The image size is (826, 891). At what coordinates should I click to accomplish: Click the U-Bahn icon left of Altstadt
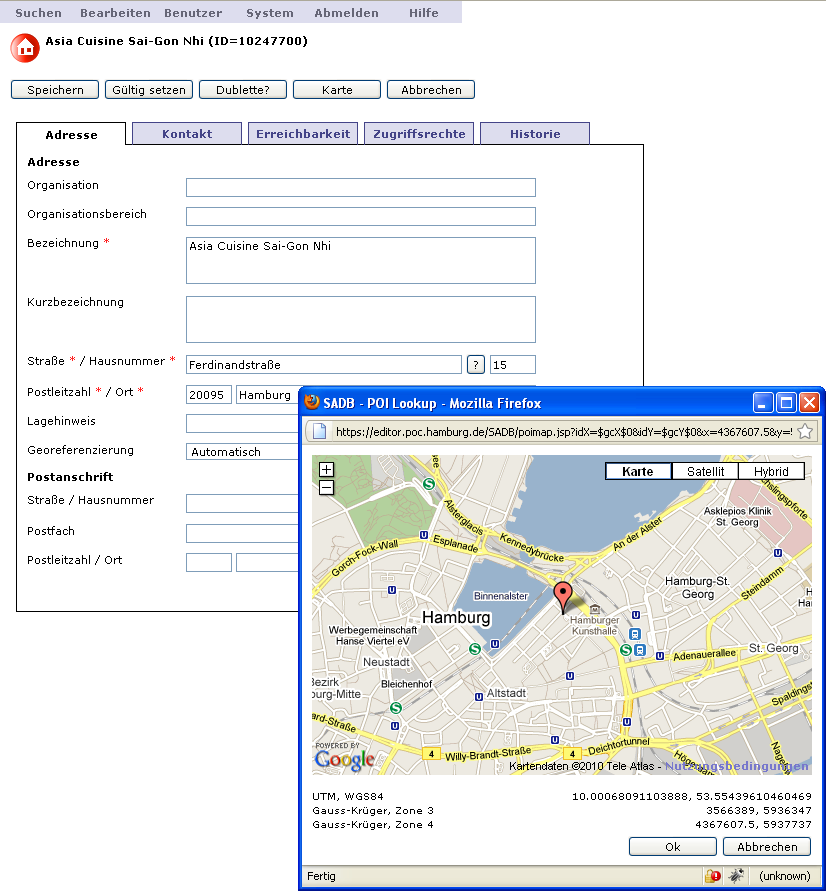coord(479,697)
